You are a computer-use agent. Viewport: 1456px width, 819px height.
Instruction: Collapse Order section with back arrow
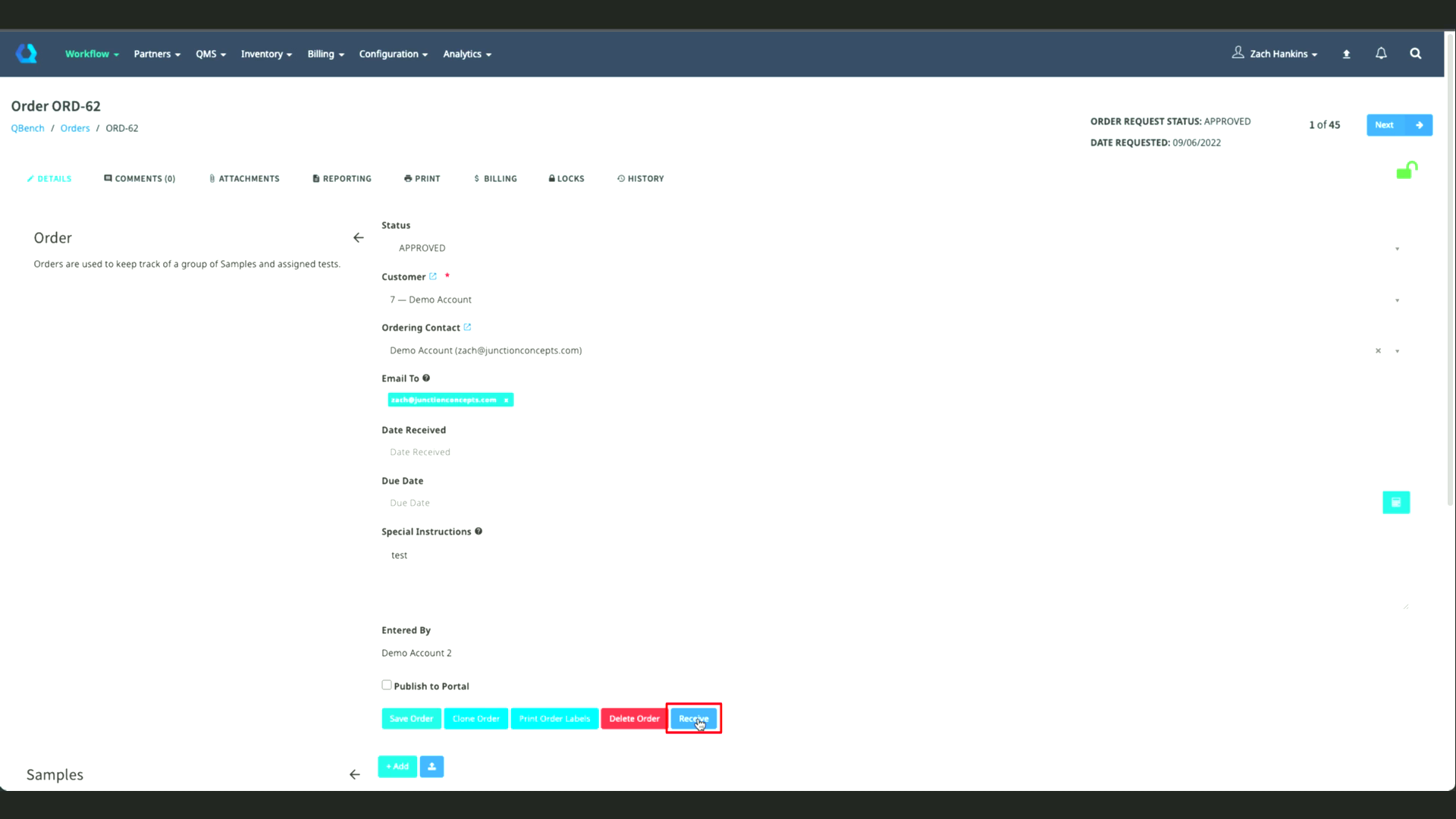click(x=358, y=237)
